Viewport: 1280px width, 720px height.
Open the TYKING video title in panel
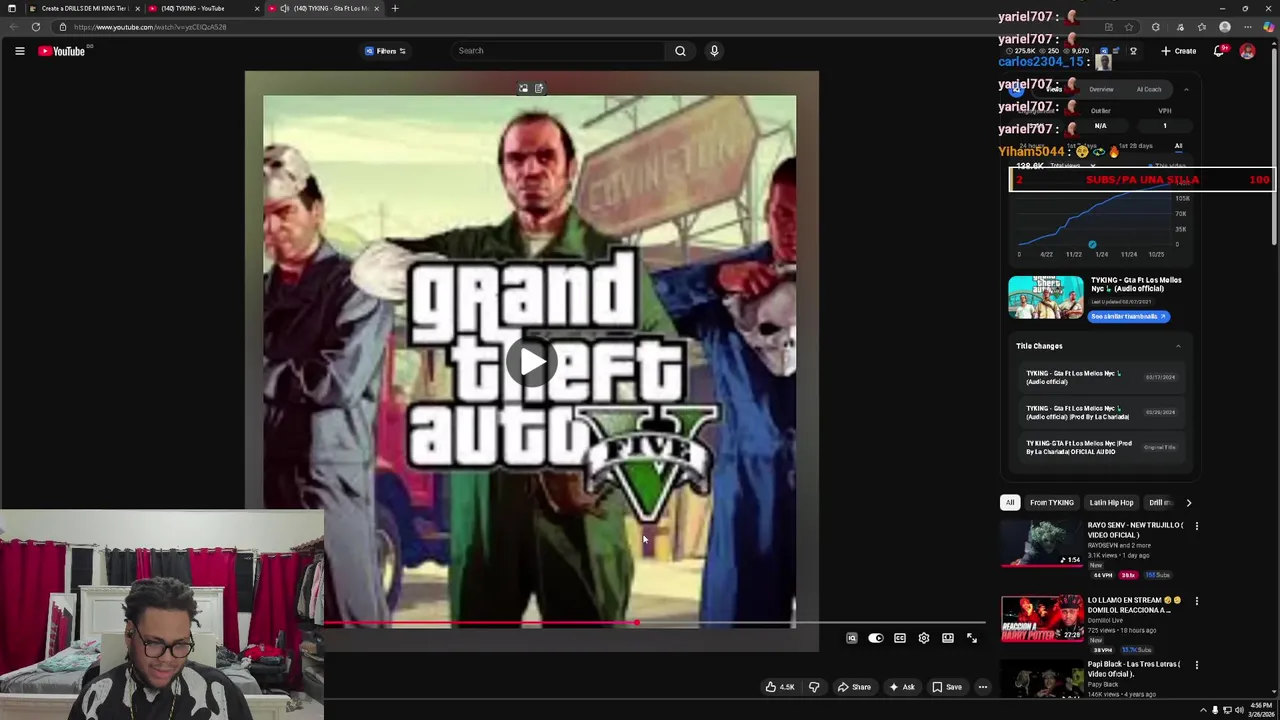pyautogui.click(x=1136, y=284)
